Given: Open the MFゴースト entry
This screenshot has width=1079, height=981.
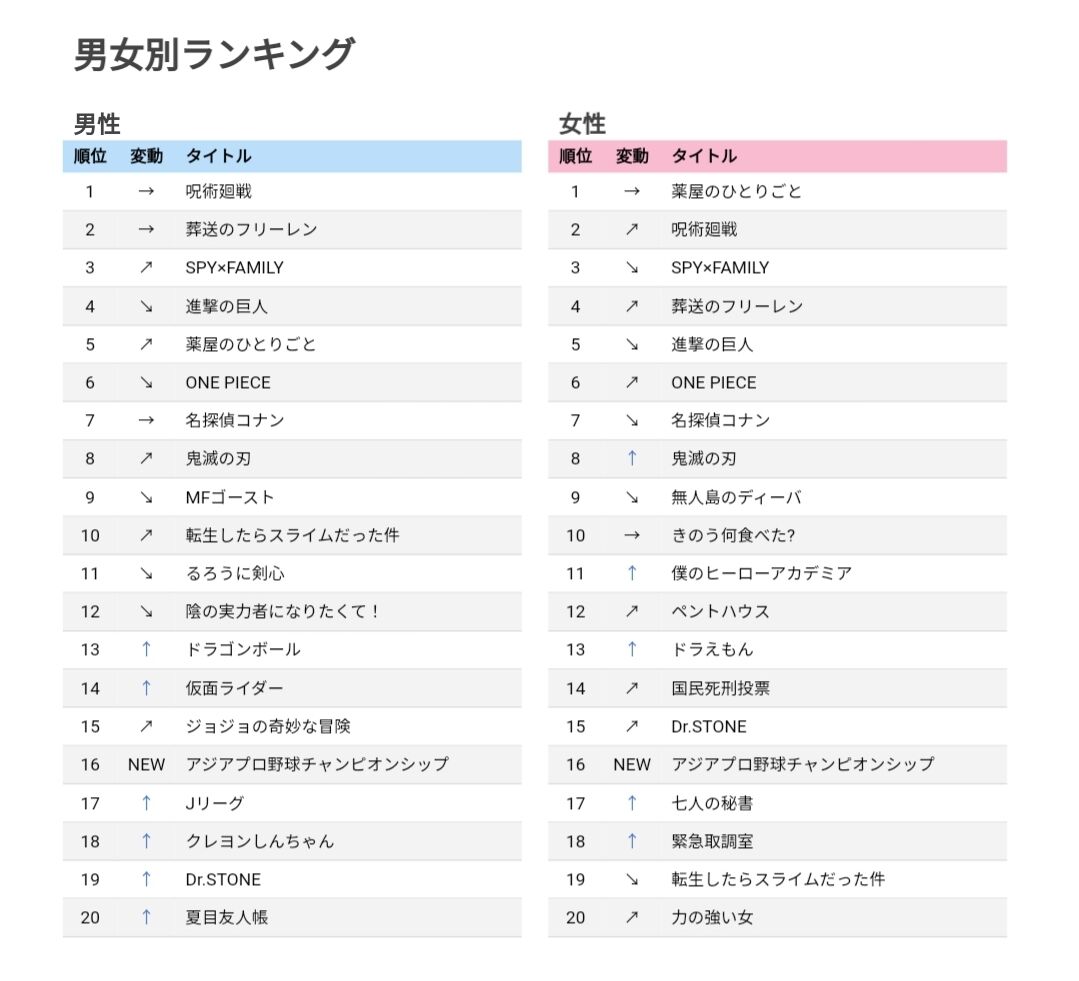Looking at the screenshot, I should (230, 497).
